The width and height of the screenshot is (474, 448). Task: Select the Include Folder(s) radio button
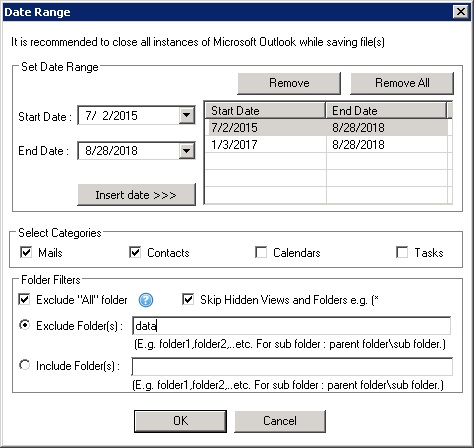[24, 365]
